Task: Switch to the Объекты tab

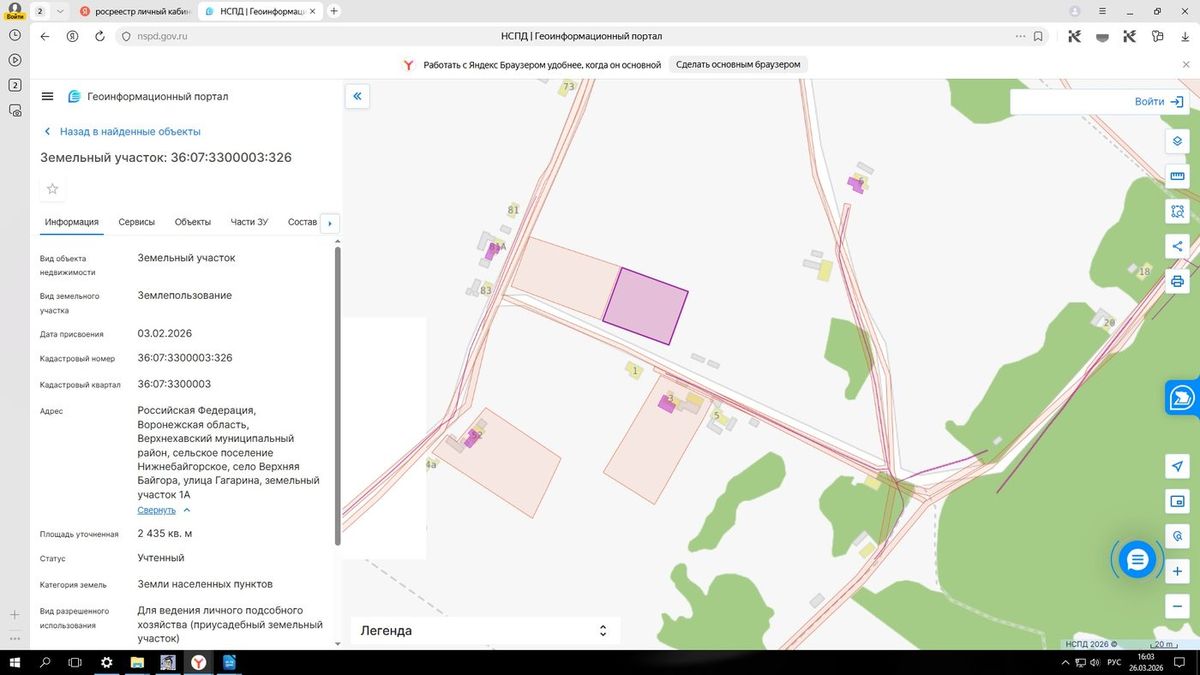Action: [x=192, y=222]
